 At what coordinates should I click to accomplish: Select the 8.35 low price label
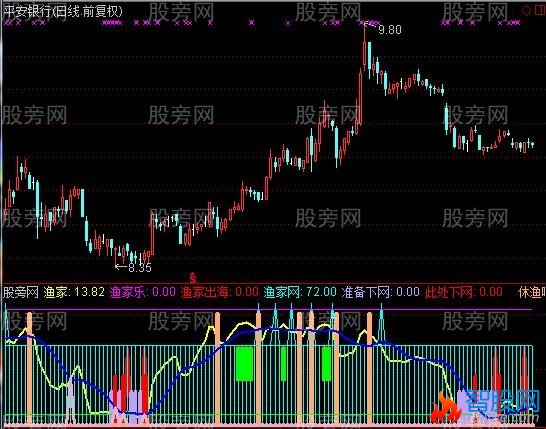[x=140, y=267]
